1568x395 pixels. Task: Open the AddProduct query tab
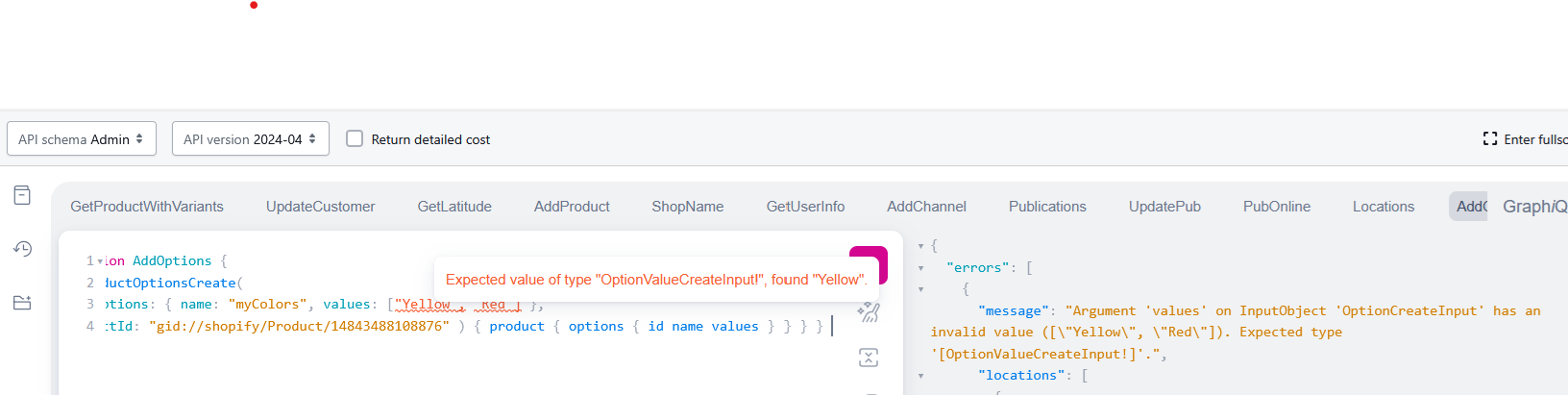point(572,207)
